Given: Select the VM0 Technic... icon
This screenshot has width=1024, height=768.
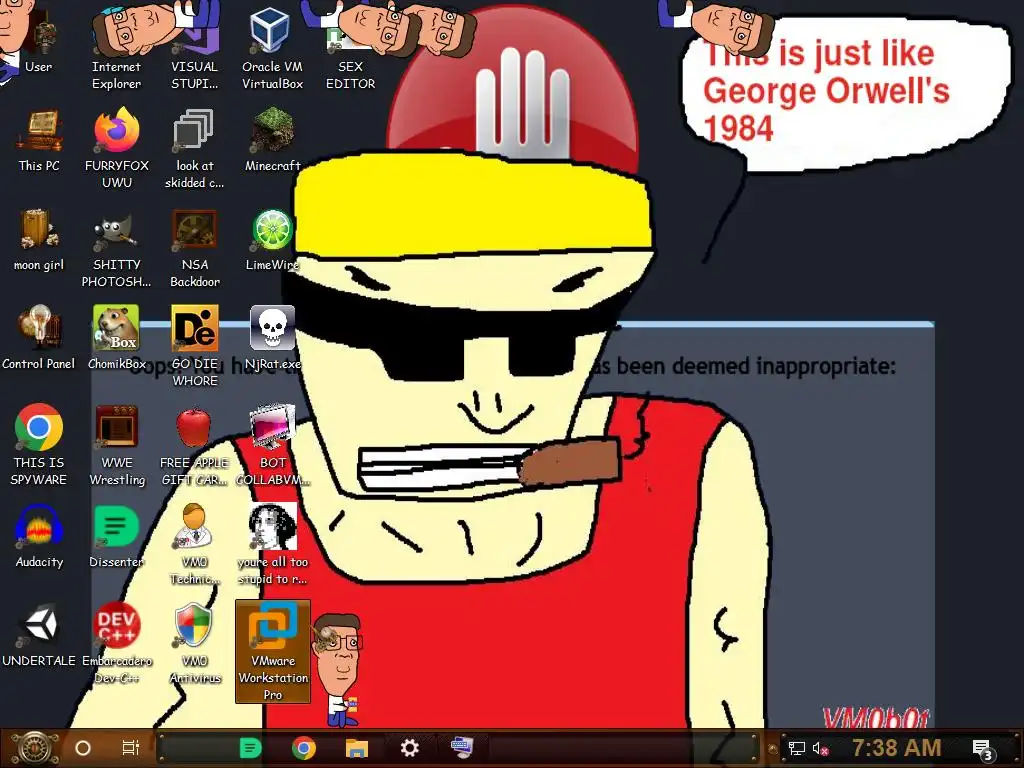Looking at the screenshot, I should 195,545.
